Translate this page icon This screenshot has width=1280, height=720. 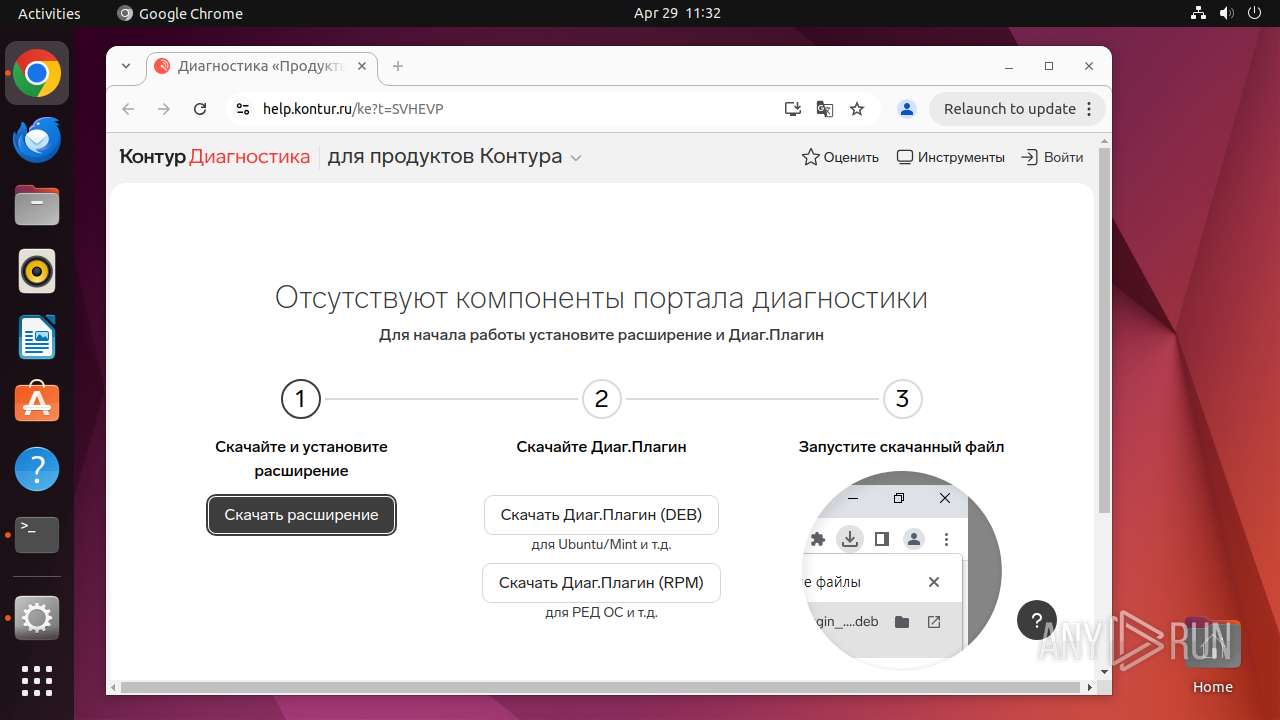tap(825, 109)
